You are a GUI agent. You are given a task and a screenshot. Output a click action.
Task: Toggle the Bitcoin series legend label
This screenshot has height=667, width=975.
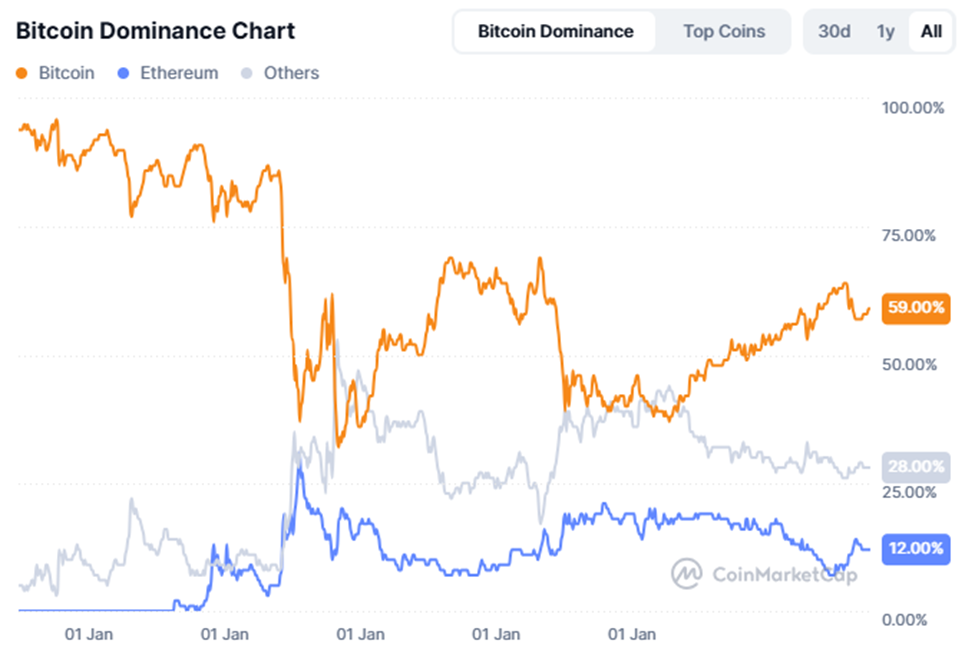(x=66, y=73)
